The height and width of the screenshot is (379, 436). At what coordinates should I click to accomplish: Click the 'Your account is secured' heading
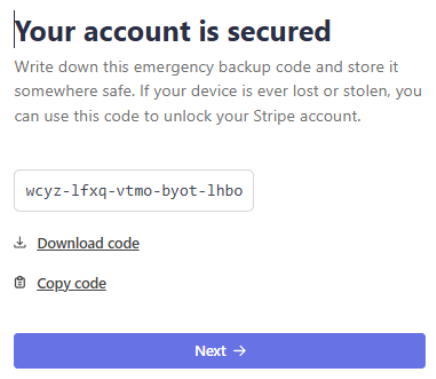(172, 31)
